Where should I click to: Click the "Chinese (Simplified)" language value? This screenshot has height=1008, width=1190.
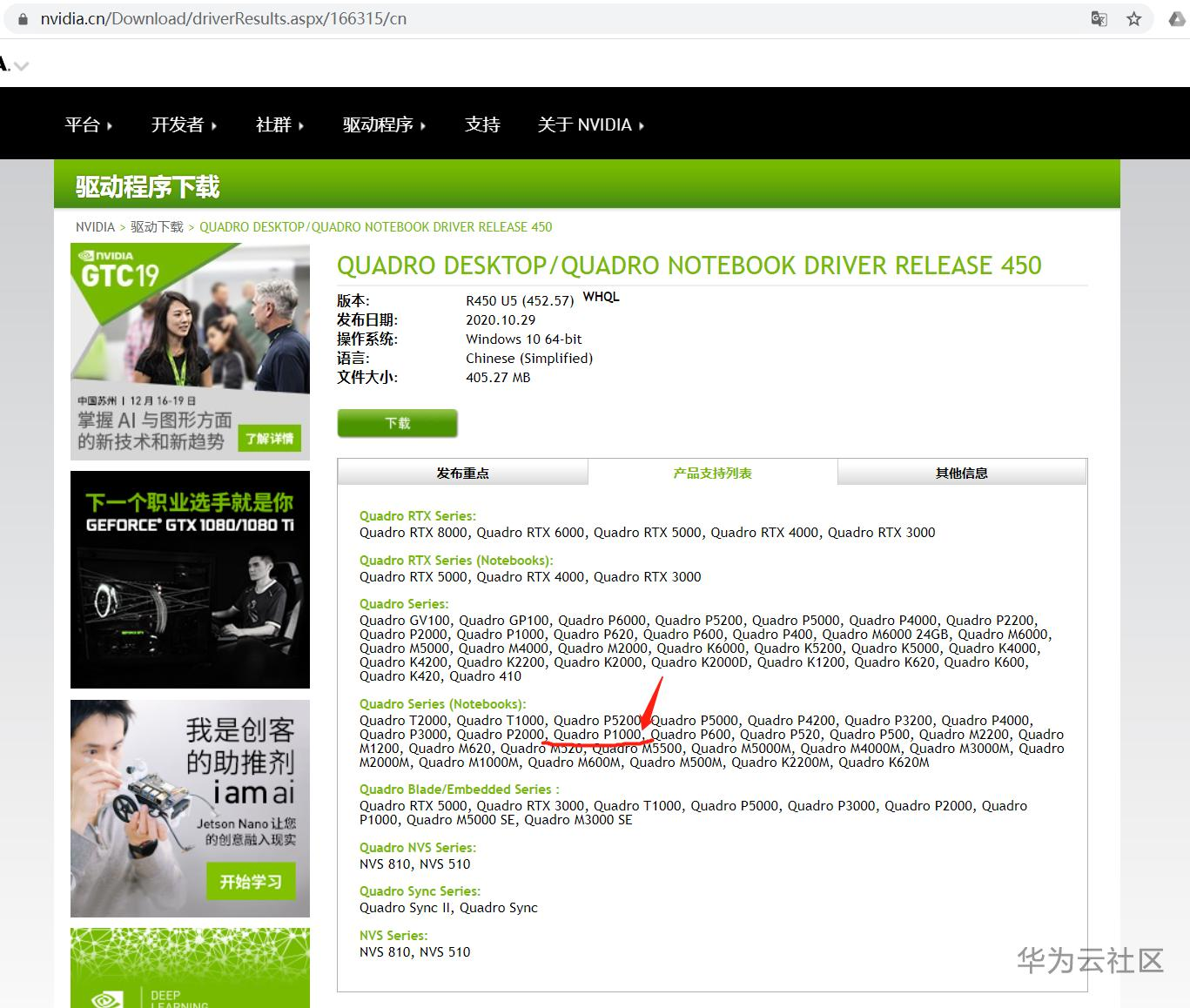coord(529,359)
